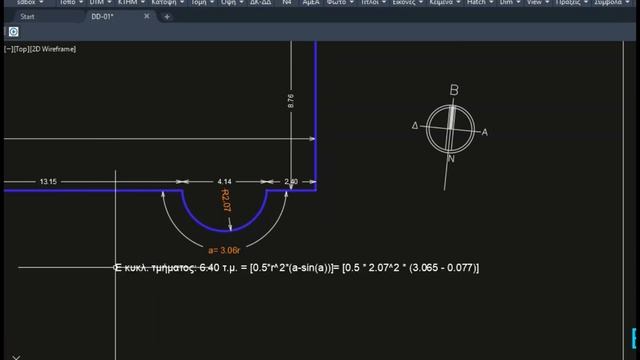Select the 2.40 dimension text
640x360 pixels.
coord(291,182)
